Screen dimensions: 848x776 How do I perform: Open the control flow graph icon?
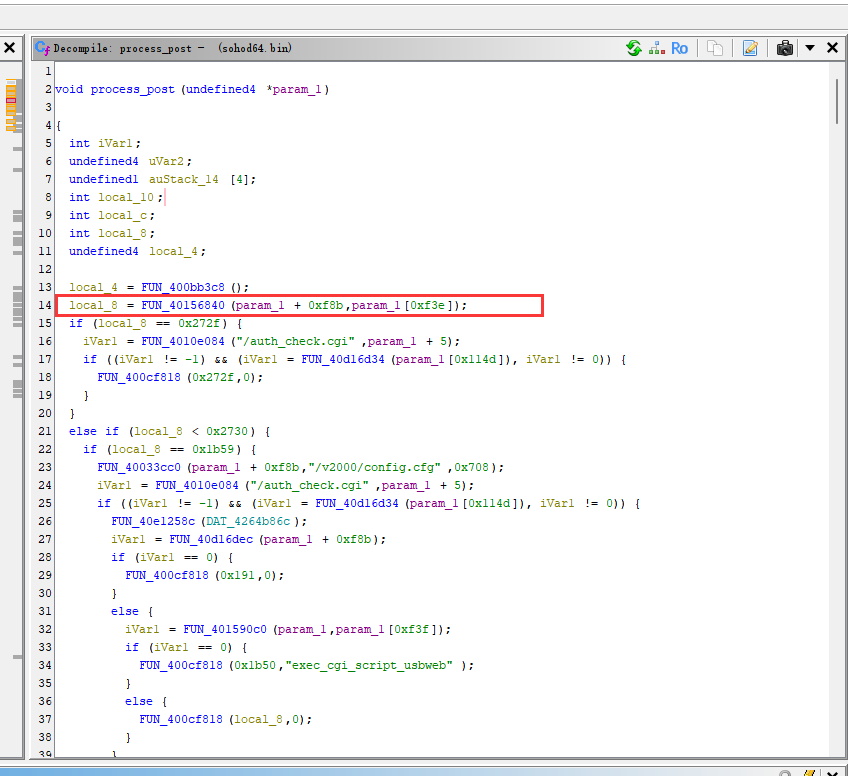[657, 48]
